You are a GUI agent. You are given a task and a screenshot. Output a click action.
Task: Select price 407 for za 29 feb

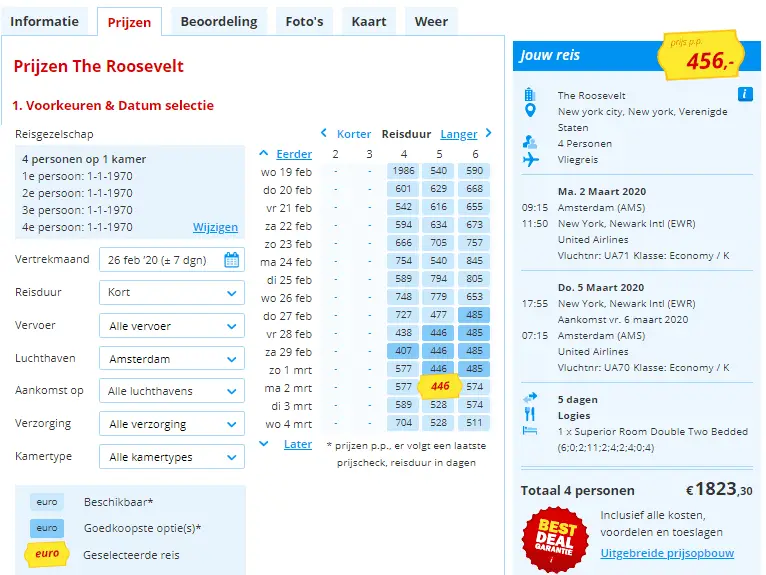404,351
